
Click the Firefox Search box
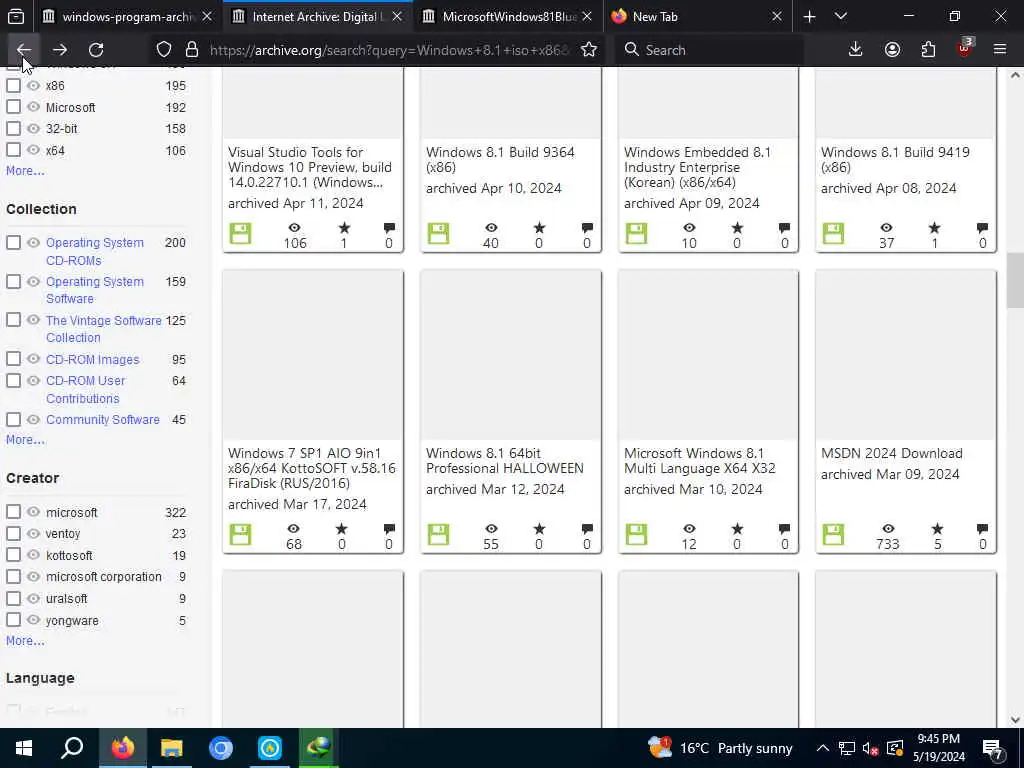pos(709,50)
